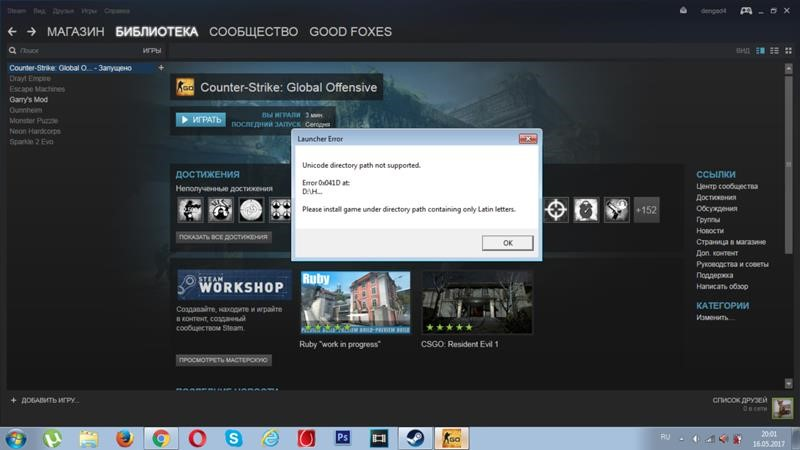Switch to detail view icon
800x450 pixels.
point(760,51)
